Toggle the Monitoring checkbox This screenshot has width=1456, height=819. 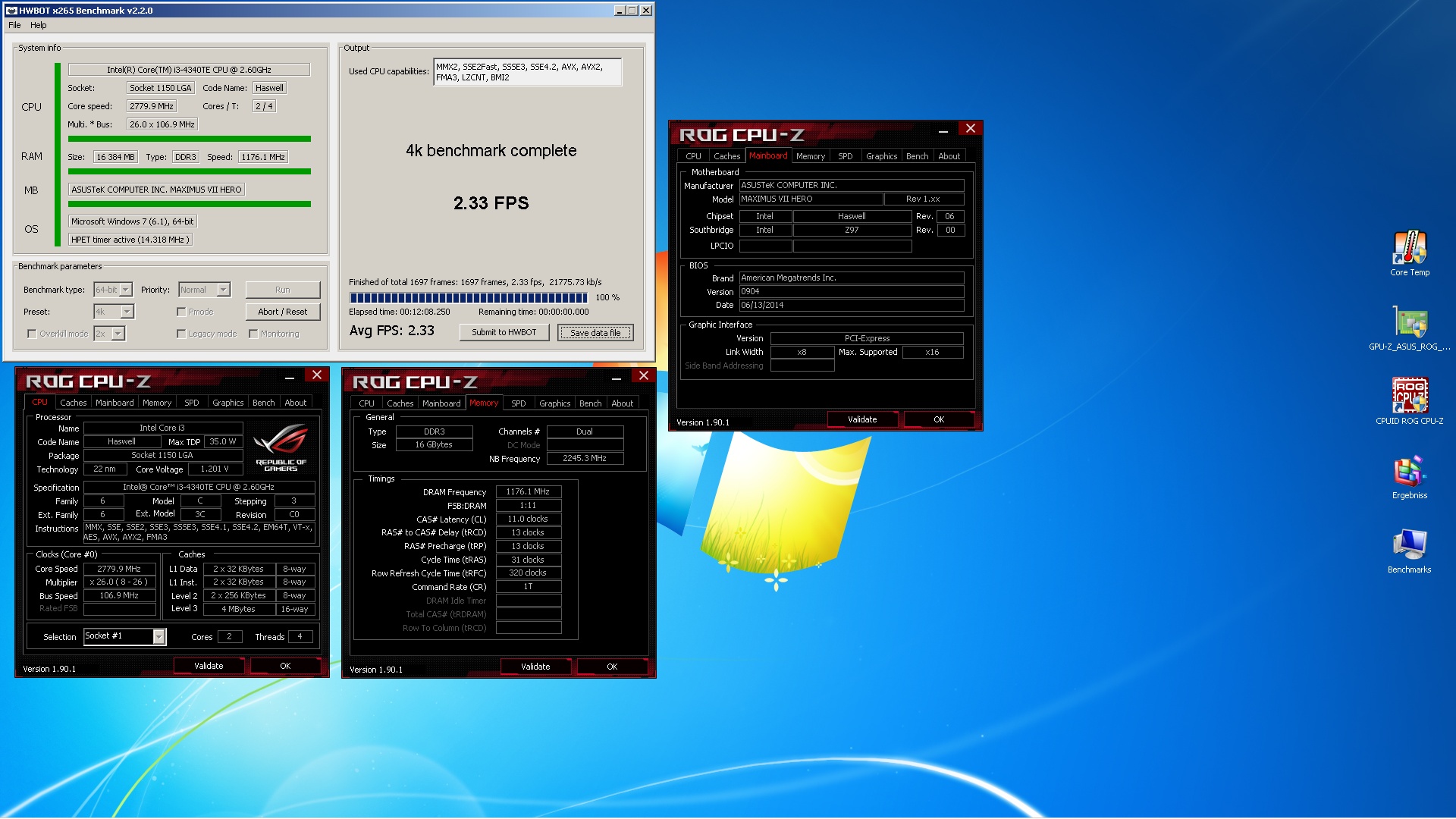(253, 334)
